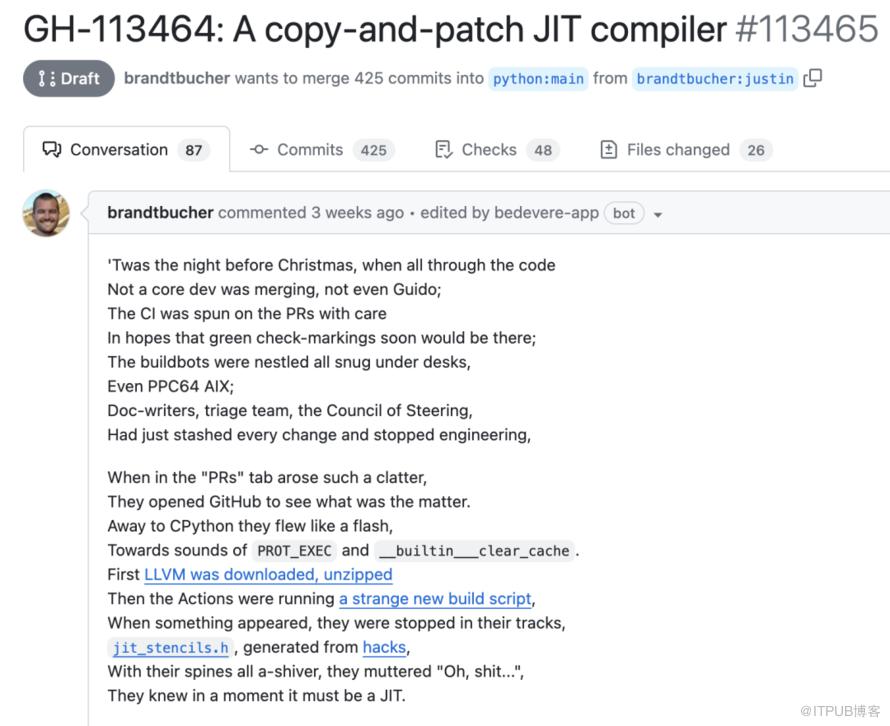Click the bot label badge
The width and height of the screenshot is (890, 726).
click(x=624, y=213)
